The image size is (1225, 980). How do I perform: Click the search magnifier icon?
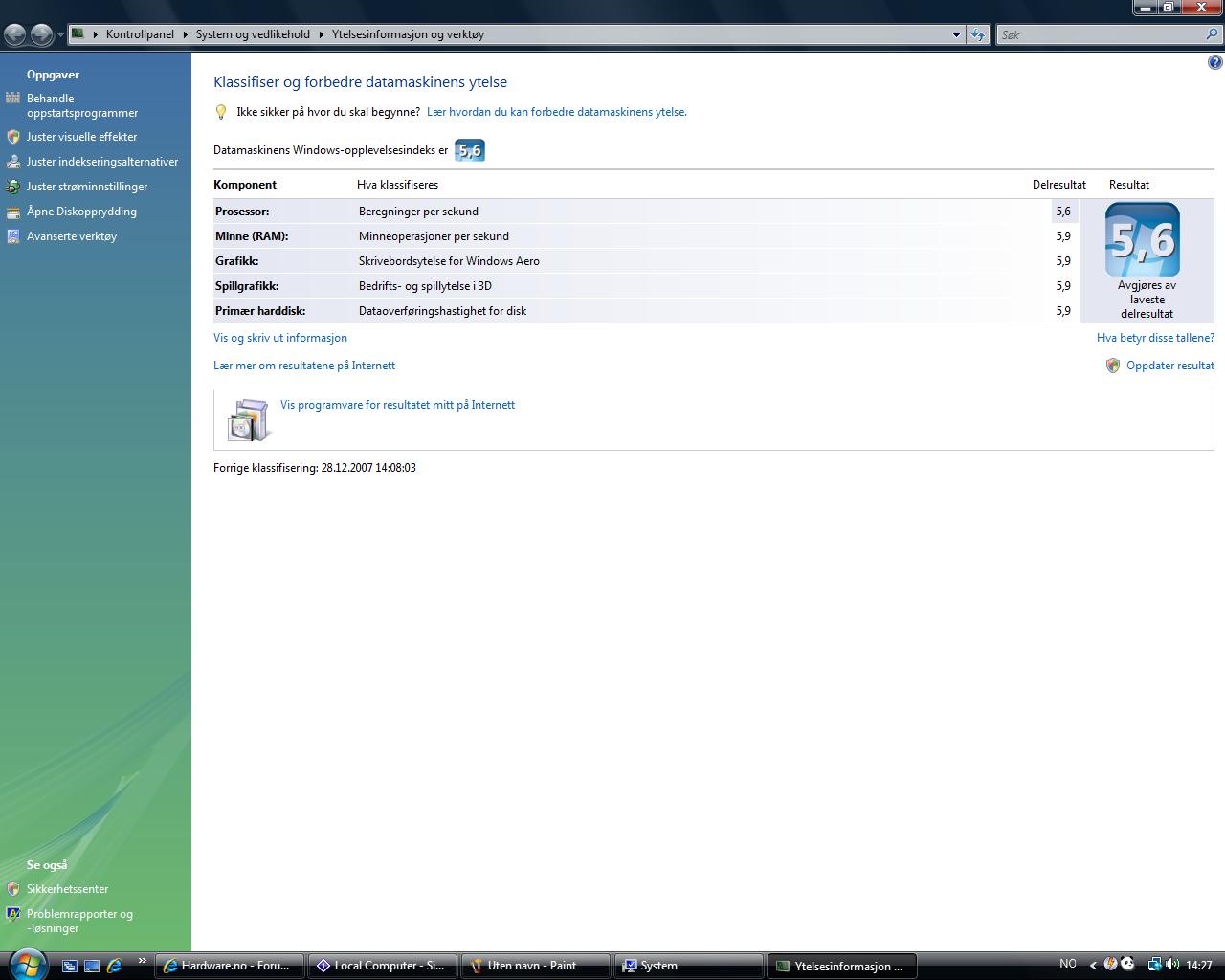1212,34
